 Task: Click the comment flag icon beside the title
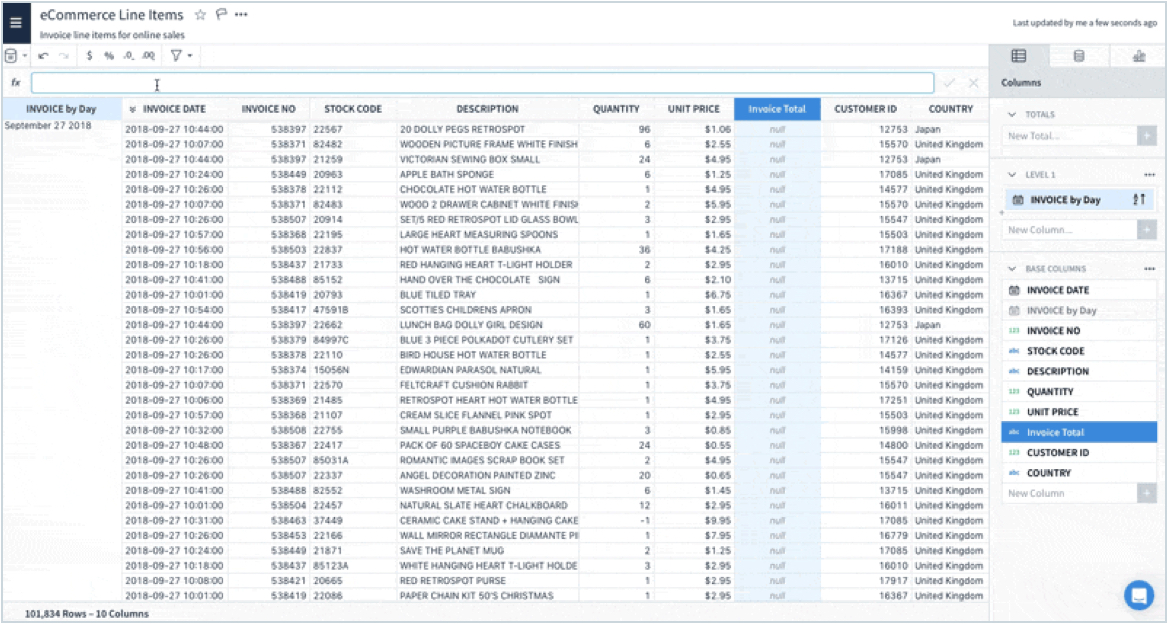220,15
